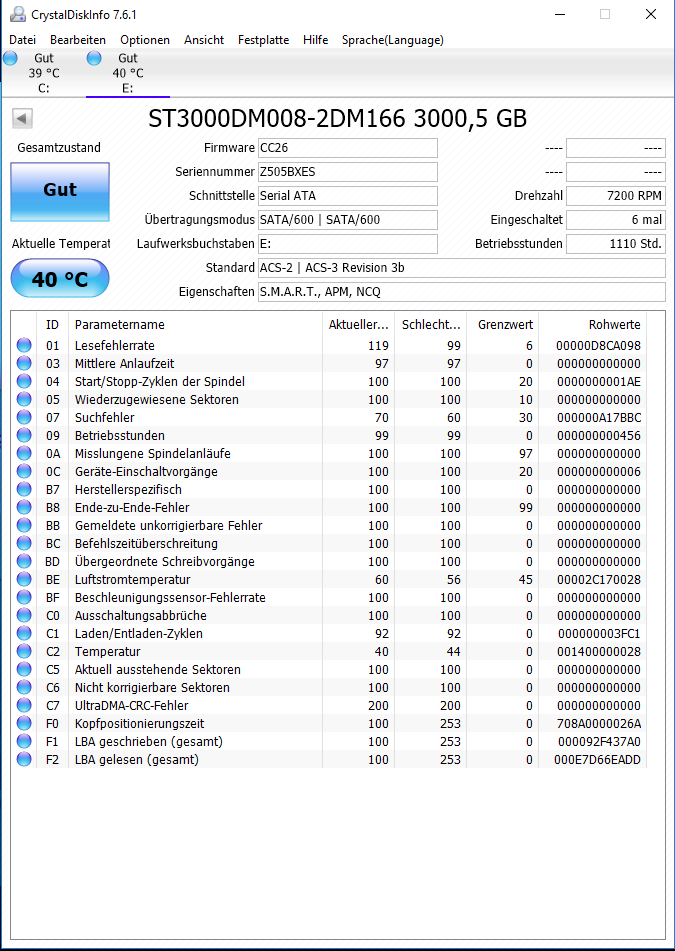Click the Aktueller... column header
Image resolution: width=675 pixels, height=951 pixels.
pyautogui.click(x=358, y=325)
